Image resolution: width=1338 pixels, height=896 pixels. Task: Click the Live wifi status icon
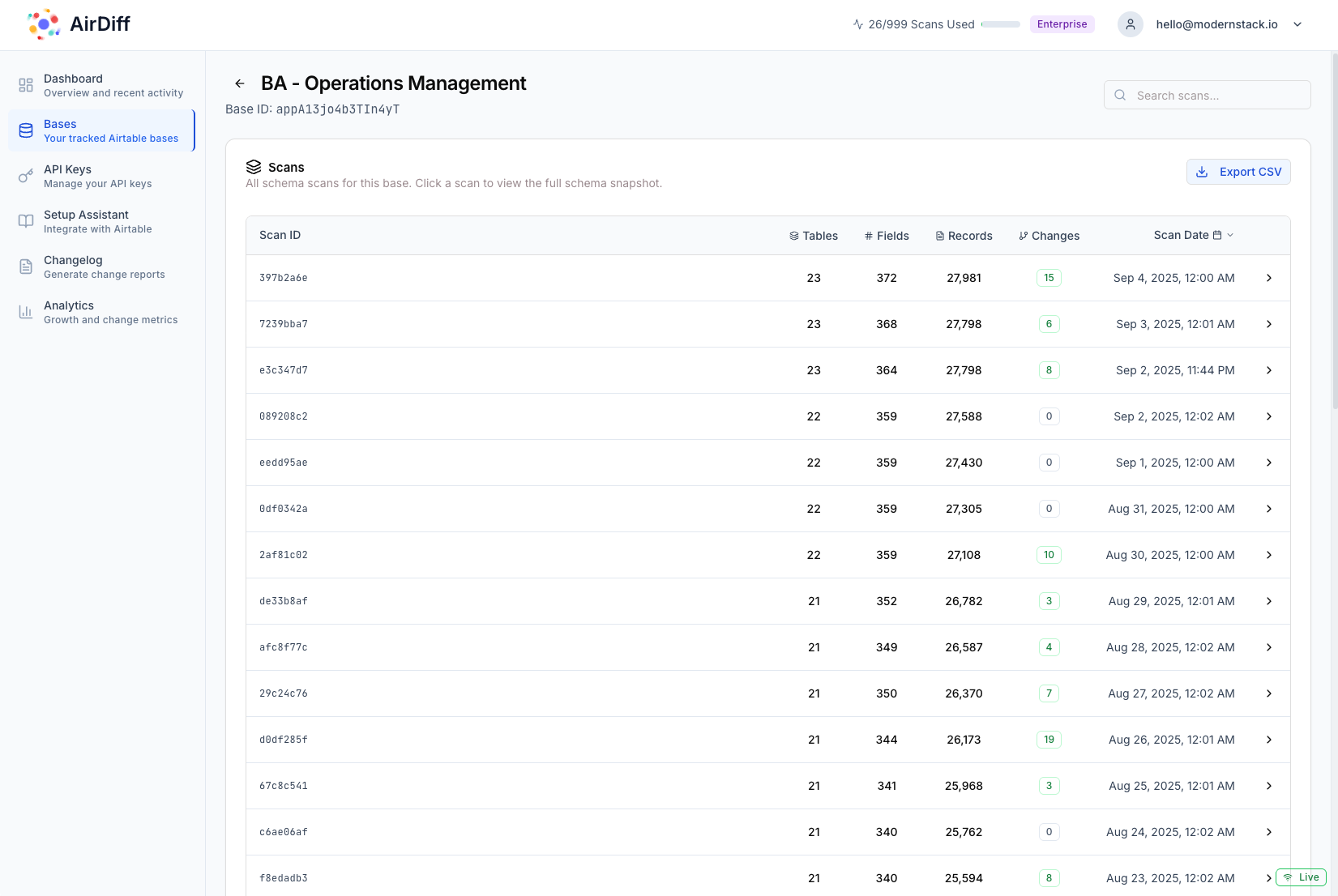(x=1288, y=877)
